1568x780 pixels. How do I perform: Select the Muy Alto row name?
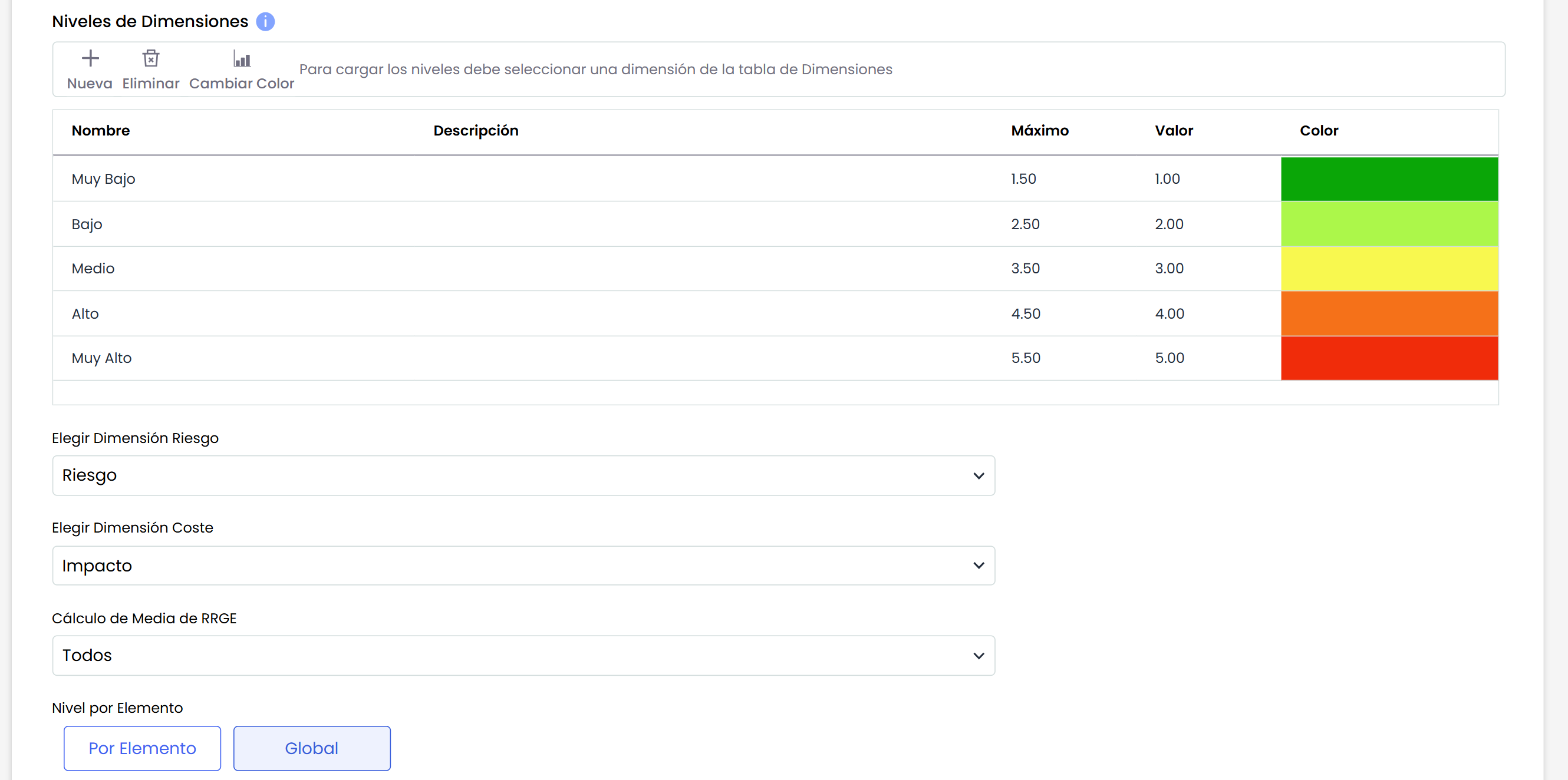[101, 358]
